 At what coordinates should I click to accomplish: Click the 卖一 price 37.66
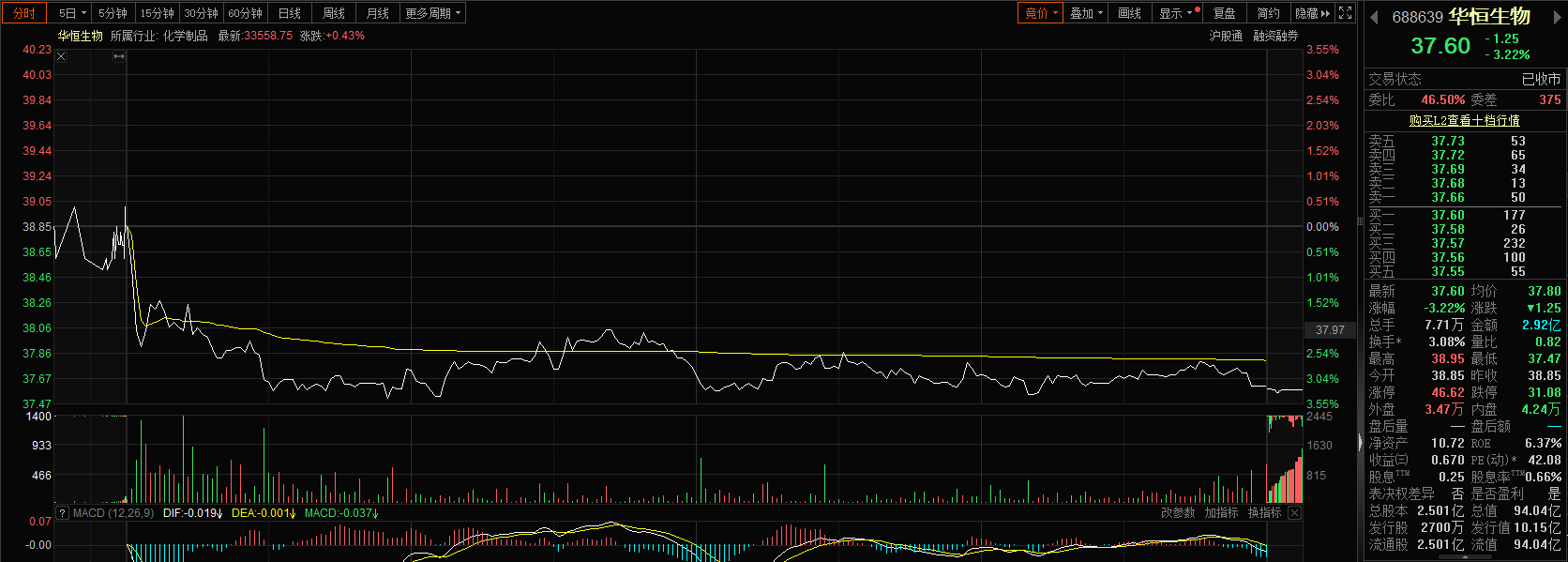click(1448, 197)
